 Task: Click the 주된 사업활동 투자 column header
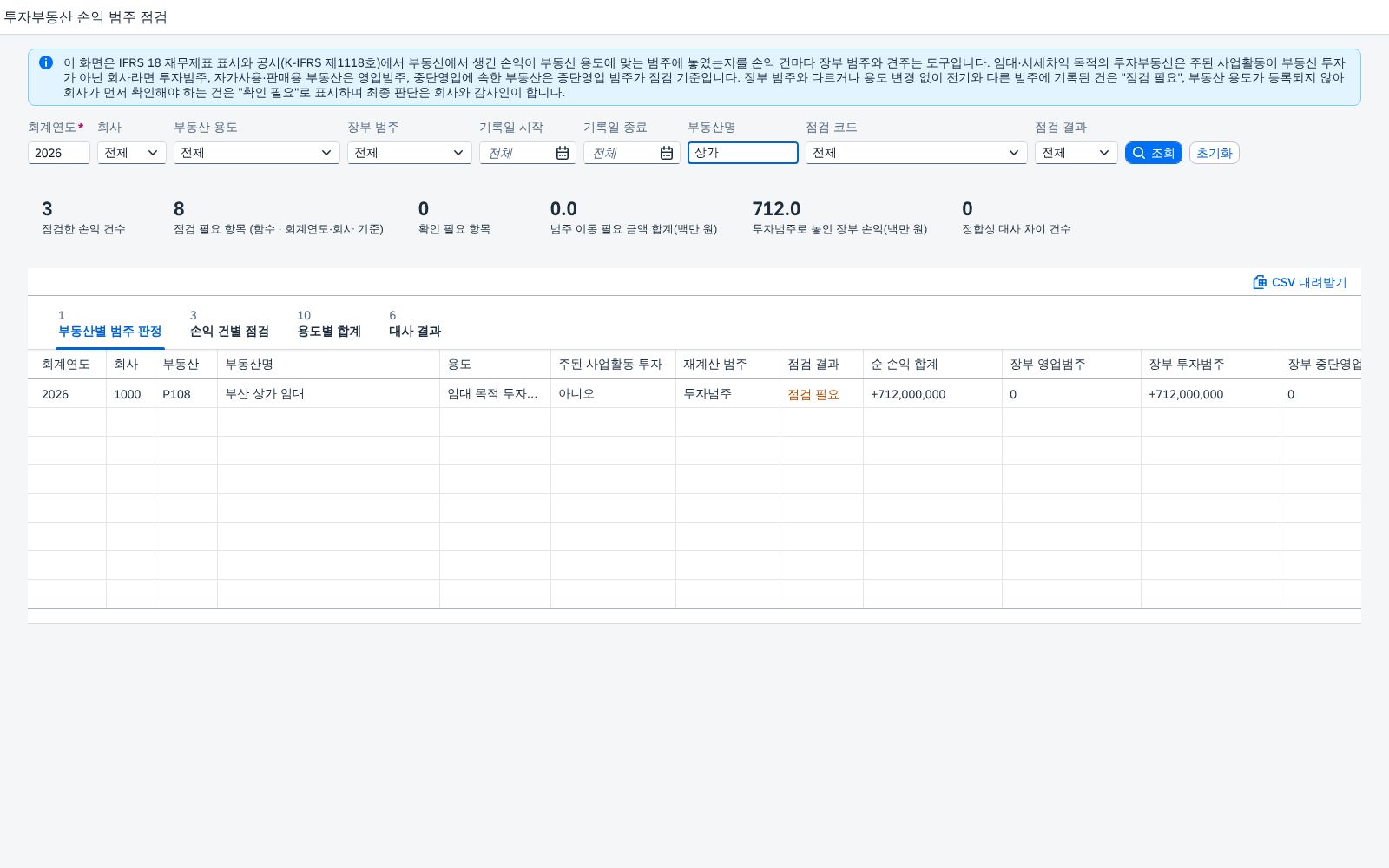click(613, 365)
